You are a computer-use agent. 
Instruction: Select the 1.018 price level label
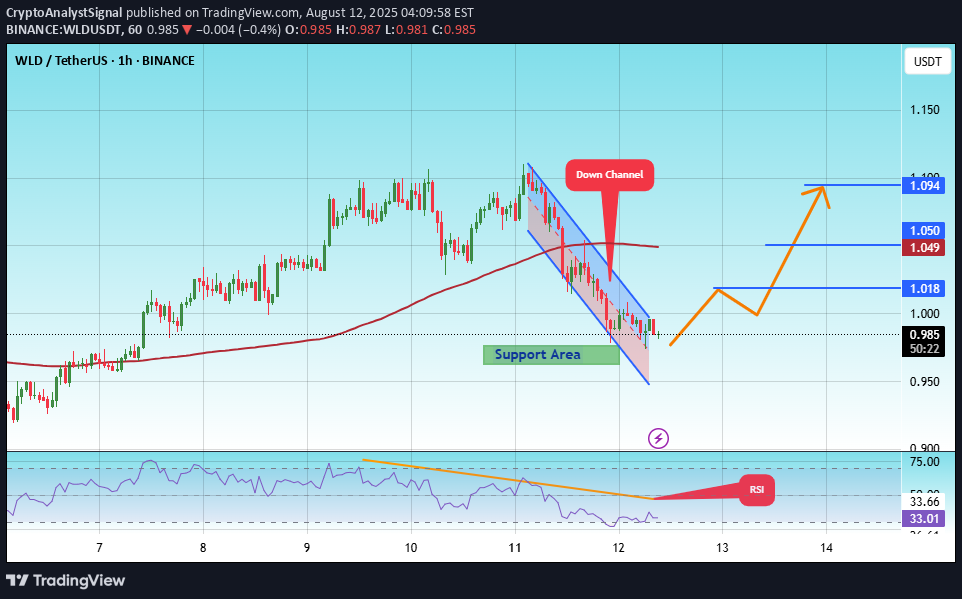click(923, 288)
